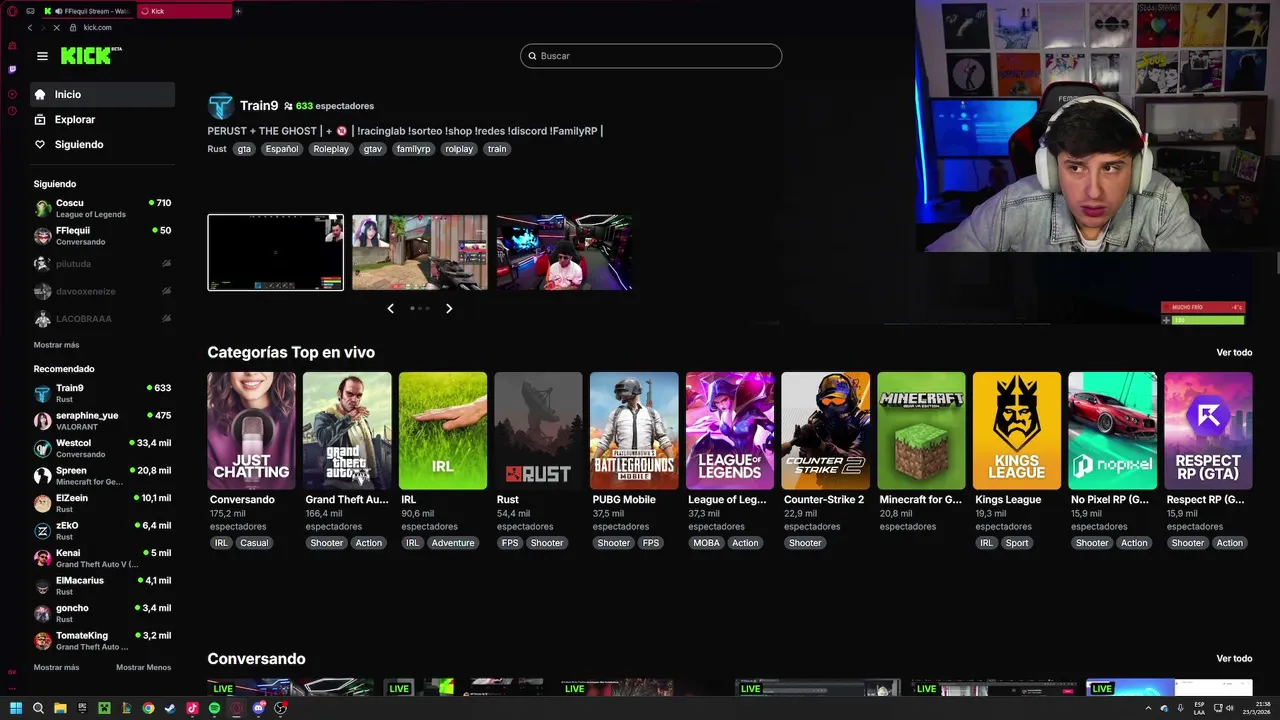Open ElZeein in Recomendado list
This screenshot has height=720, width=1280.
(x=102, y=503)
